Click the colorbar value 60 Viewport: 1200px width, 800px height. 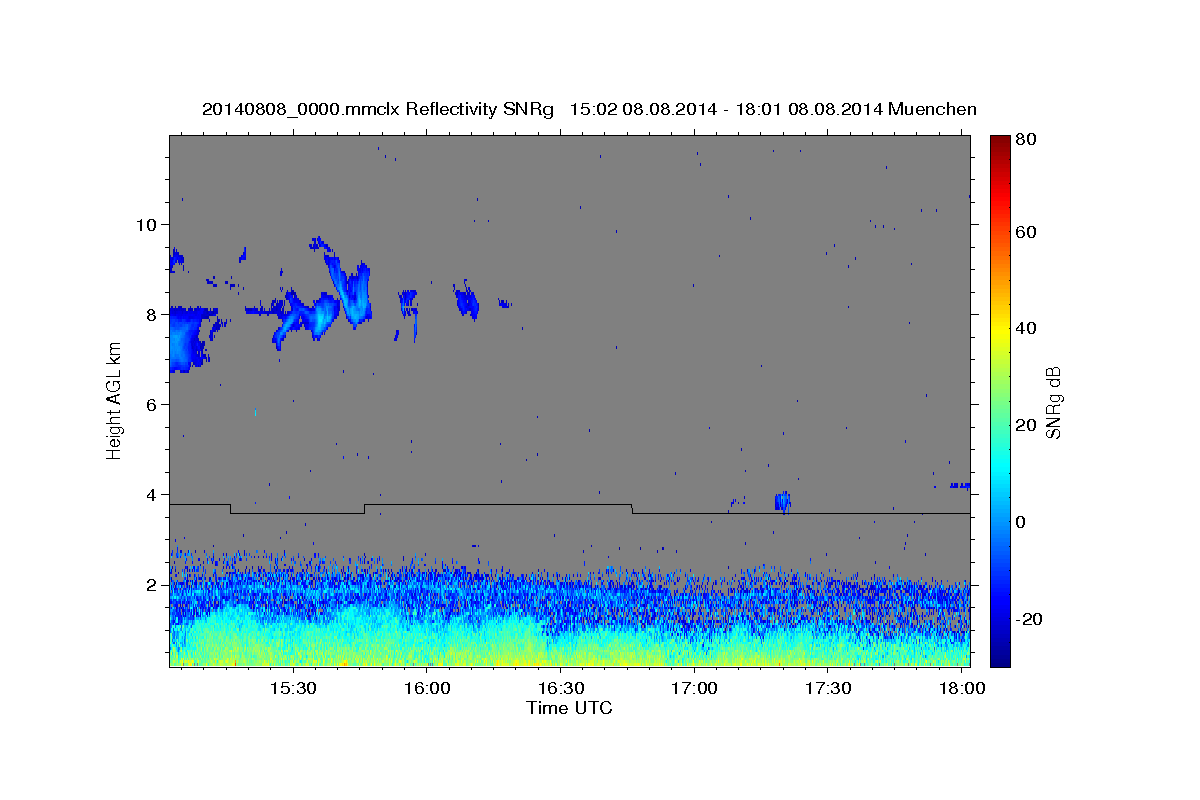coord(1025,232)
